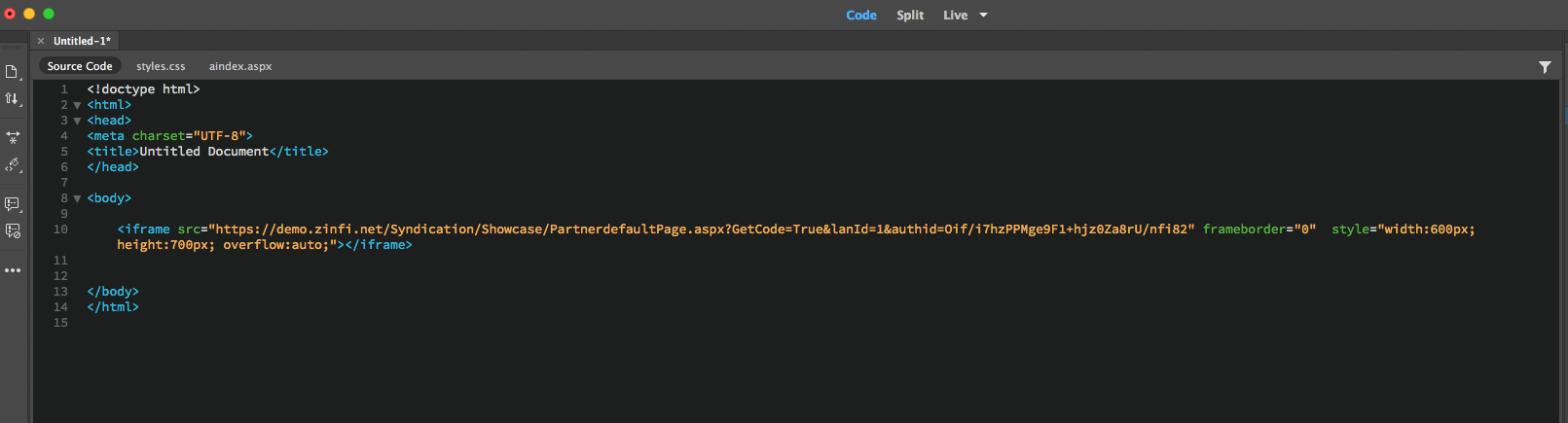Click the Collapse Selection icon
The width and height of the screenshot is (1568, 423).
[13, 138]
